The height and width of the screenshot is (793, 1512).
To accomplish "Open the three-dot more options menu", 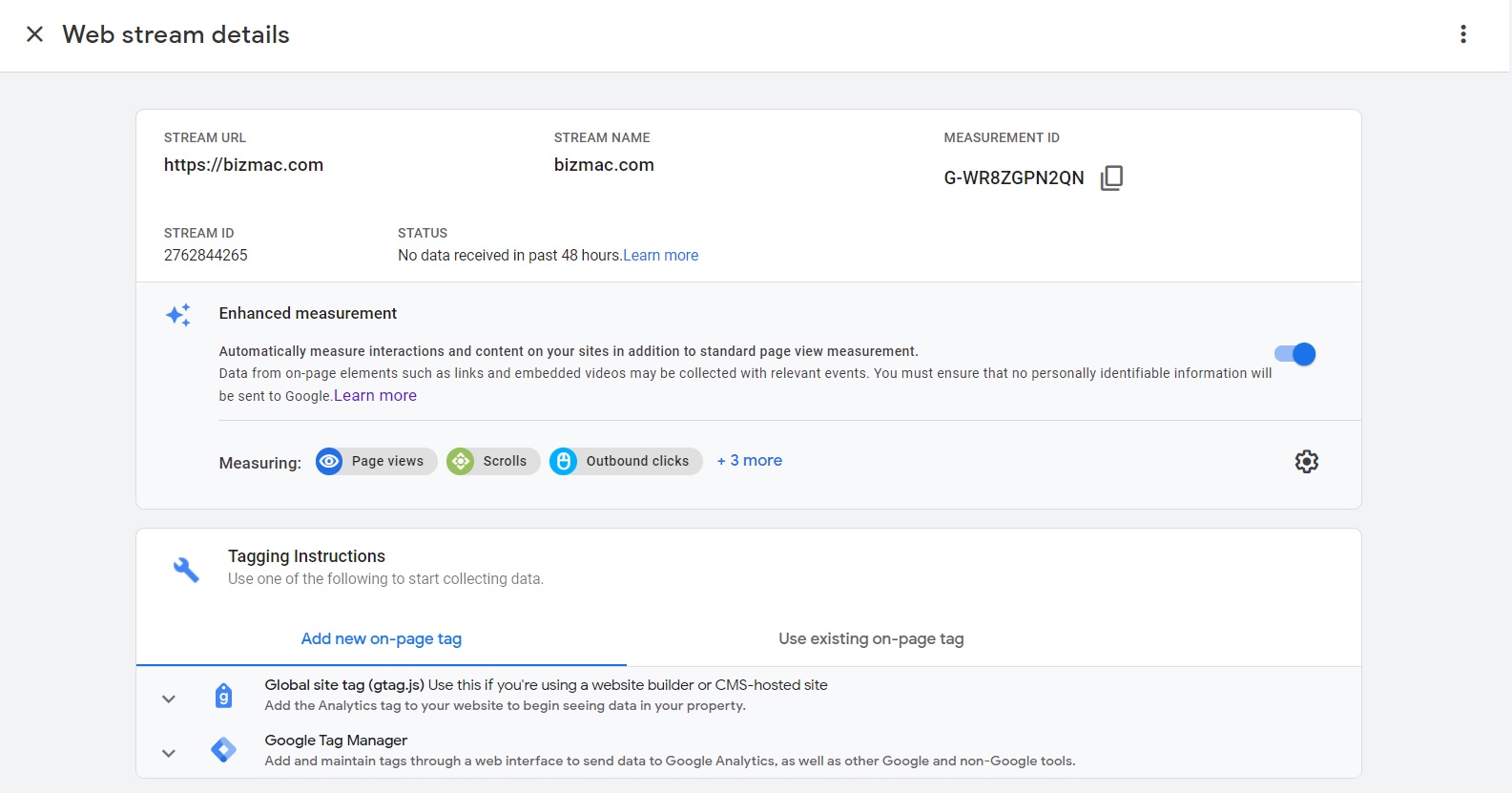I will [x=1463, y=34].
